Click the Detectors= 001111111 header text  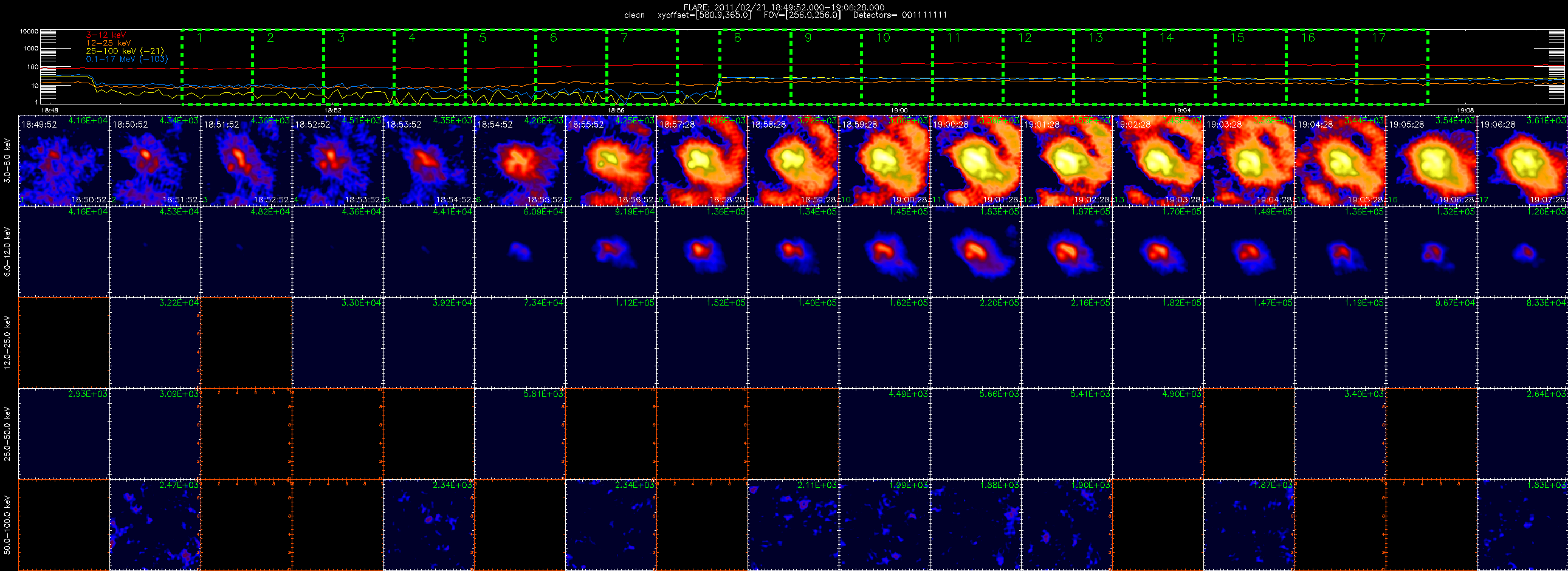tap(899, 15)
